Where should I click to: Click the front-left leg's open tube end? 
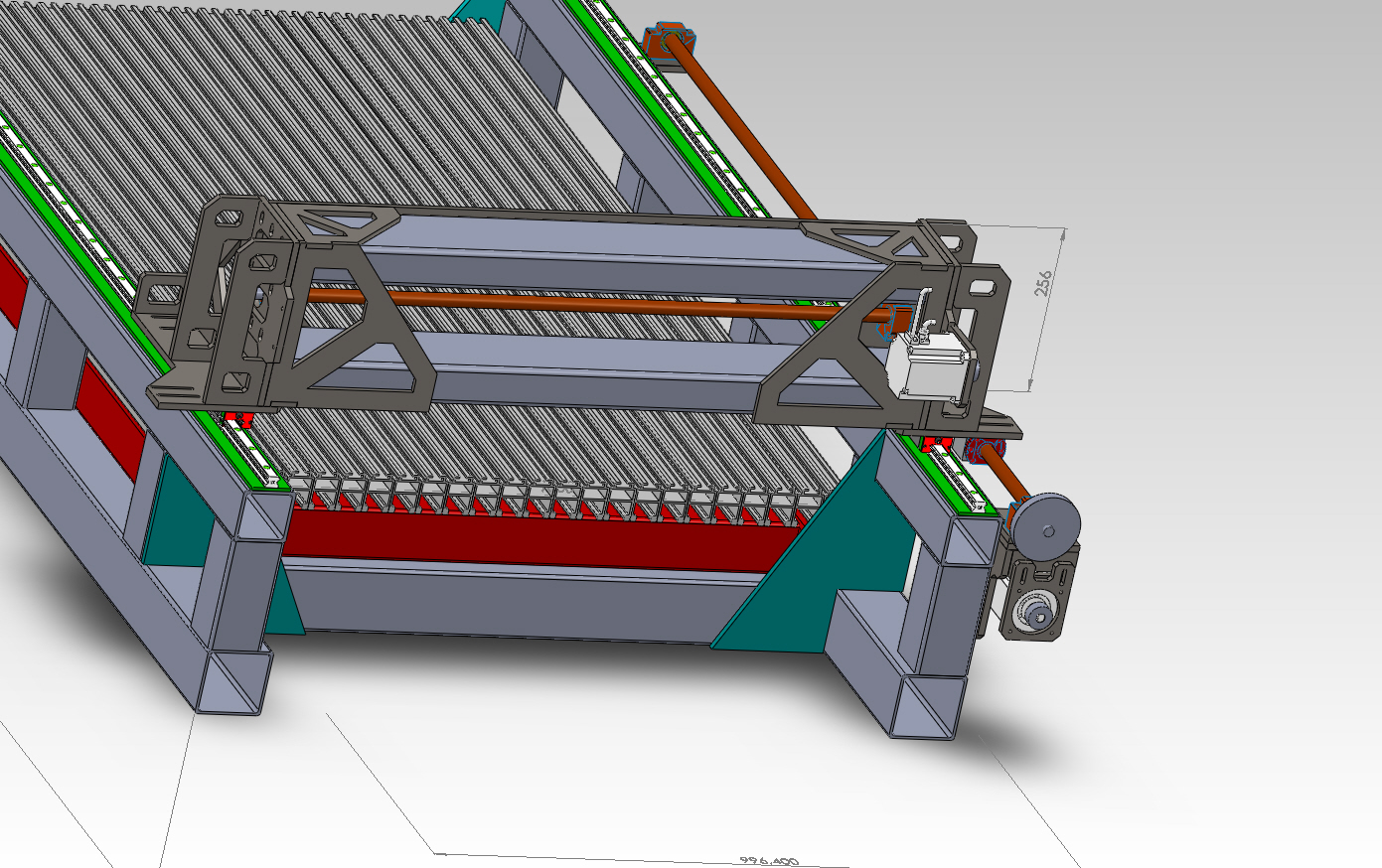point(233,683)
